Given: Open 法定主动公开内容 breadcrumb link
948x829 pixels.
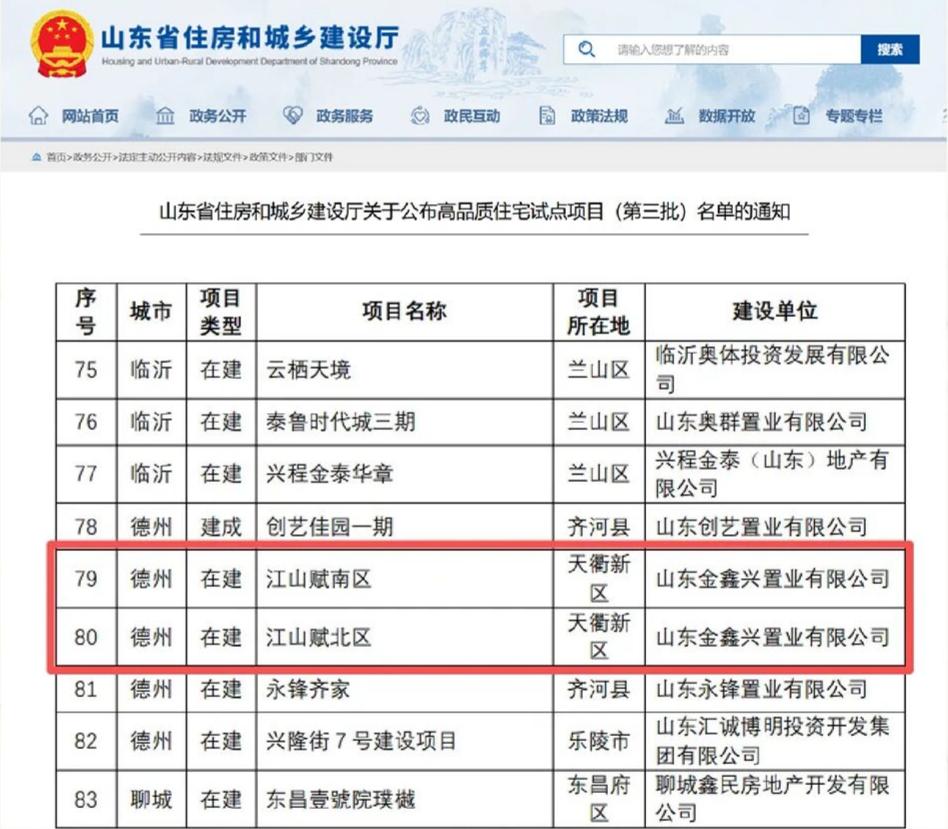Looking at the screenshot, I should 157,157.
